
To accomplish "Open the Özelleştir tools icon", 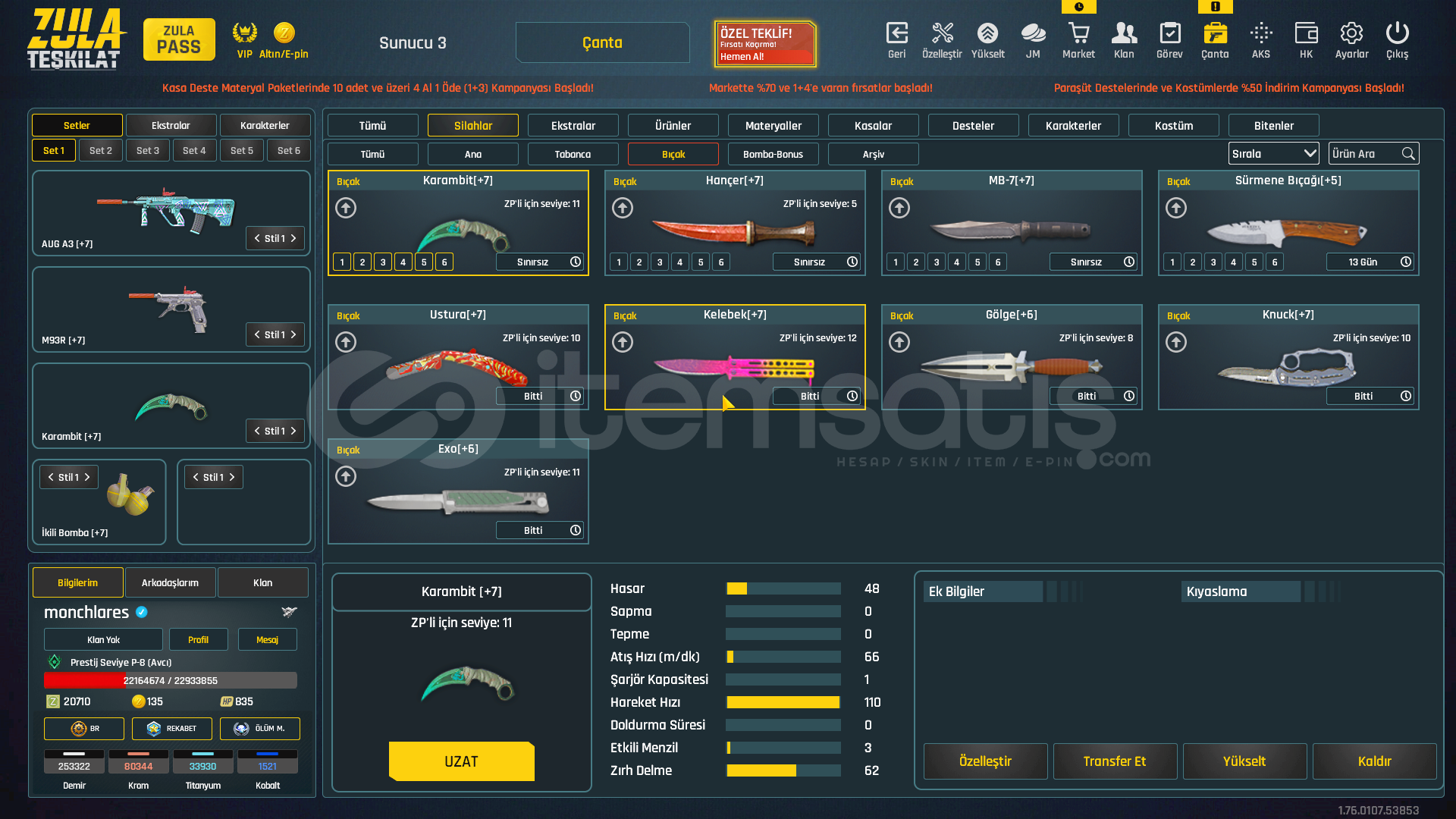I will point(942,33).
